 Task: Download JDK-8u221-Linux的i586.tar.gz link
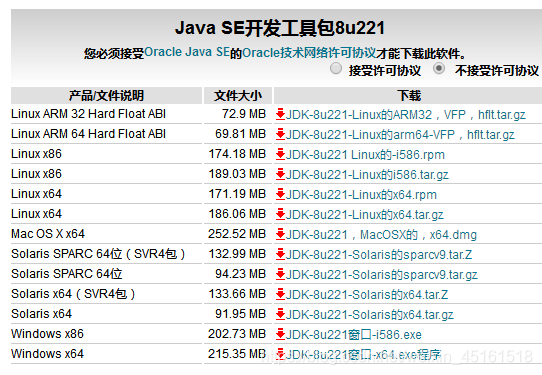click(x=367, y=175)
